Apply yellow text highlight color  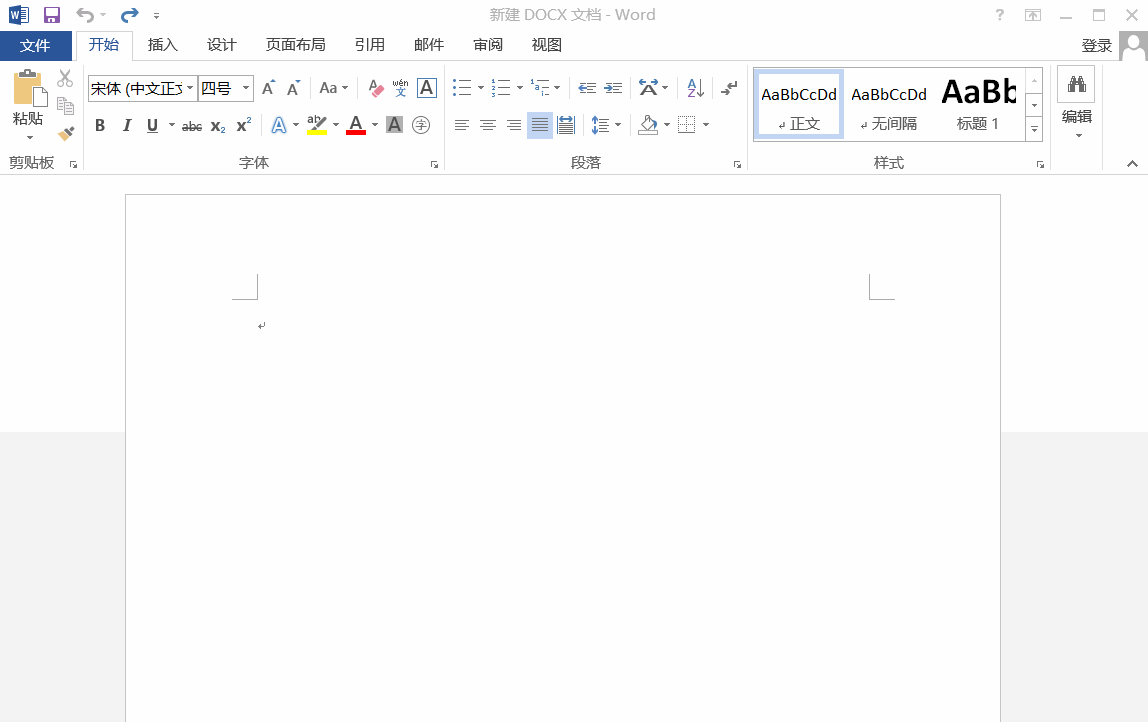pos(317,125)
